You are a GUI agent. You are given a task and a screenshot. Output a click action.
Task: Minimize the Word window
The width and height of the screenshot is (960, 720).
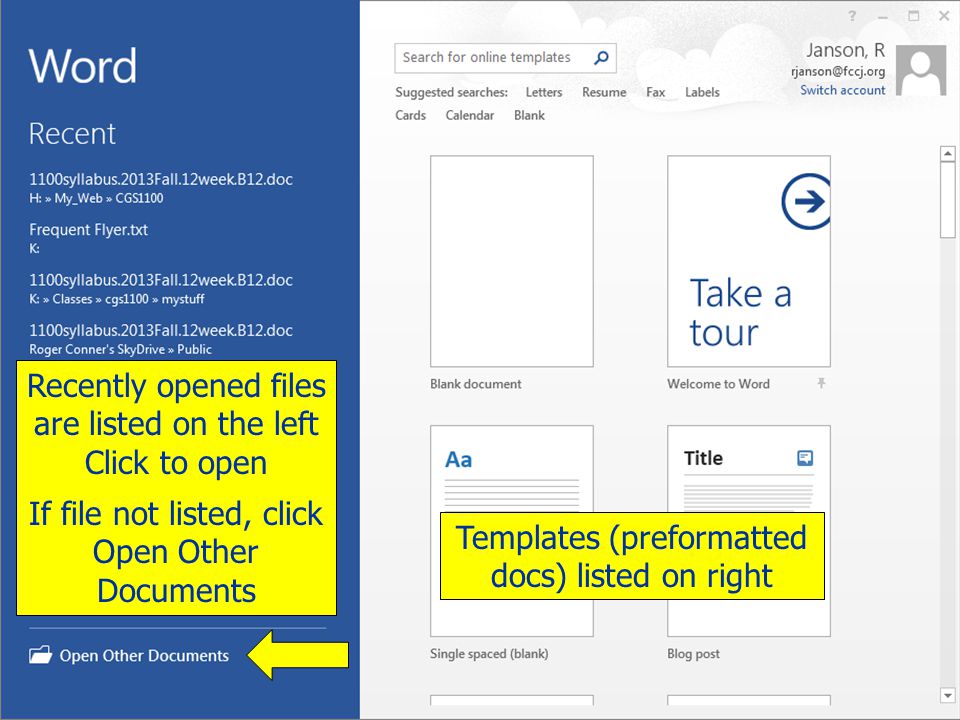pyautogui.click(x=883, y=17)
